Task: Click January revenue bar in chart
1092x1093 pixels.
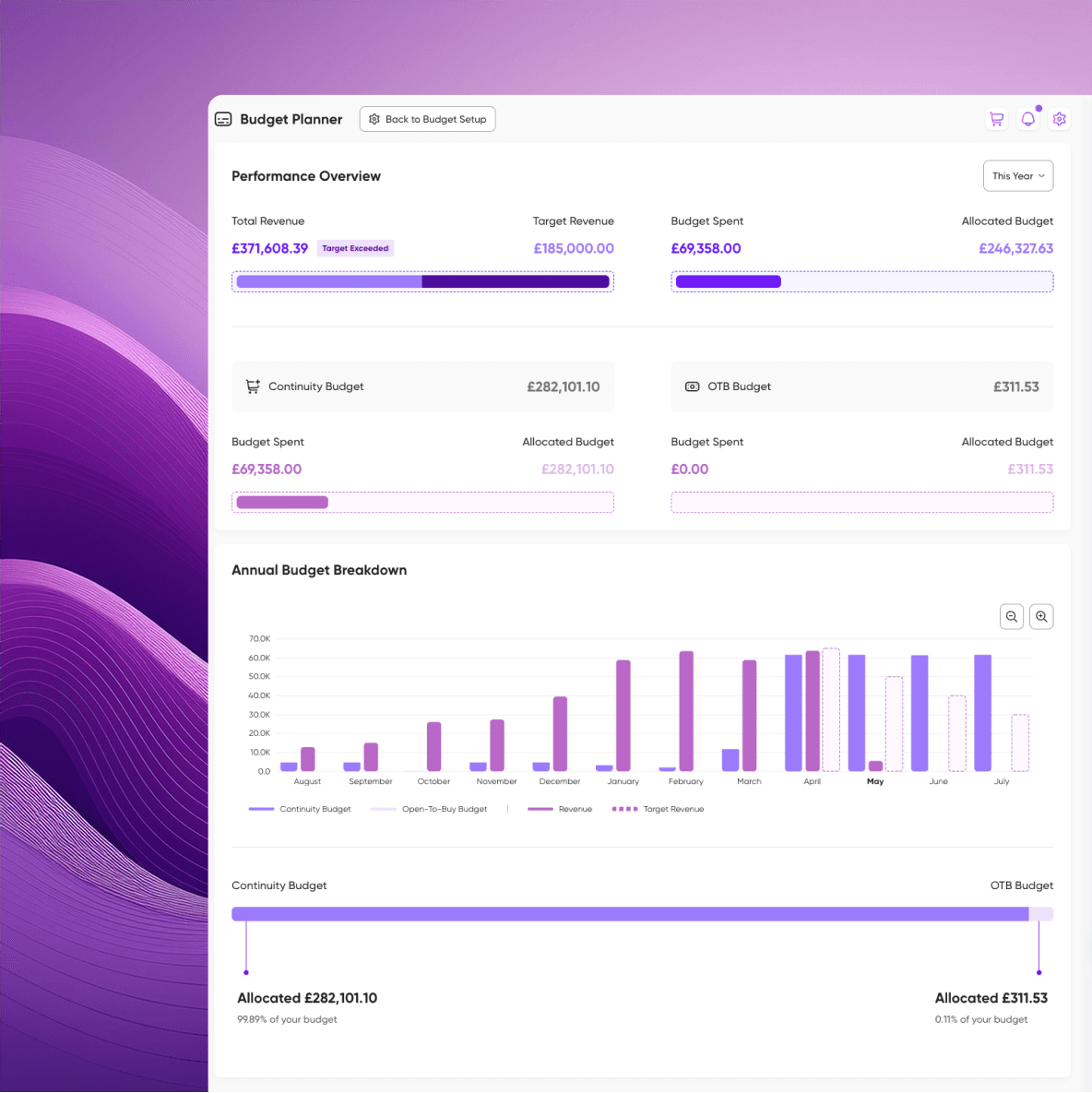Action: pyautogui.click(x=623, y=716)
